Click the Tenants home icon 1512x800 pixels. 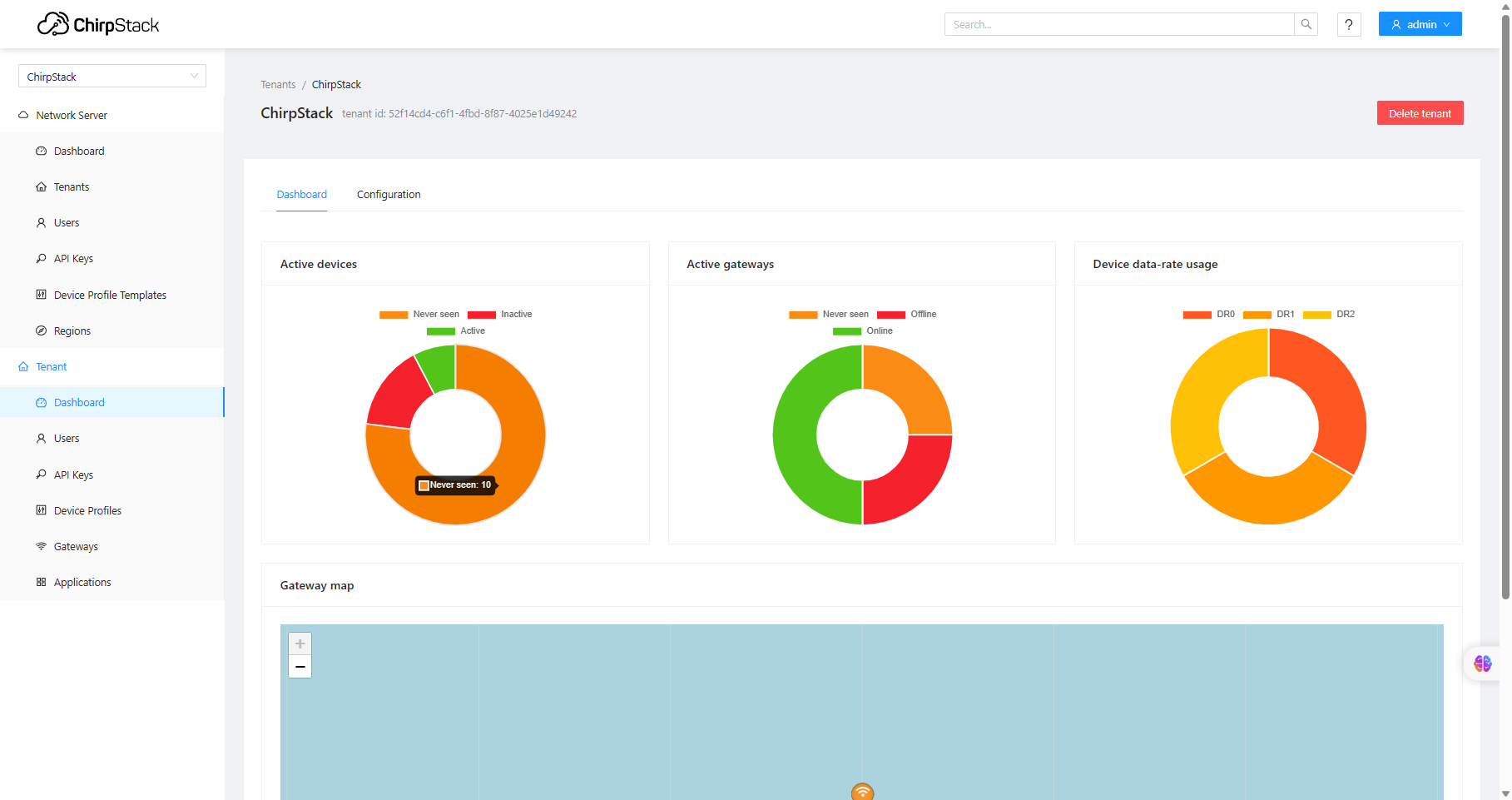point(41,186)
